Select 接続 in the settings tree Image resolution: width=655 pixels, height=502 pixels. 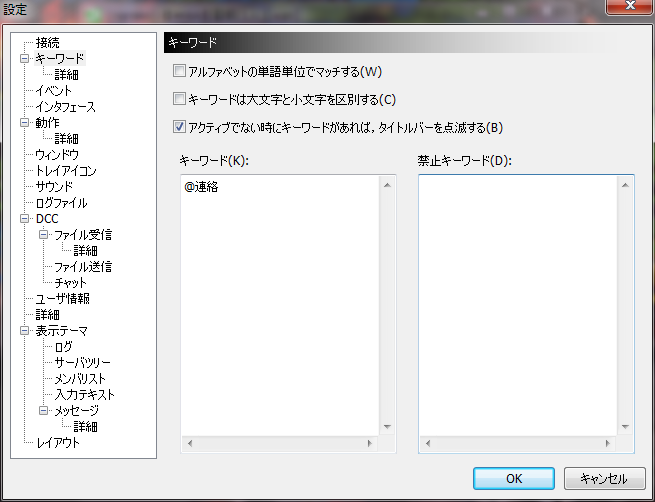tap(47, 43)
